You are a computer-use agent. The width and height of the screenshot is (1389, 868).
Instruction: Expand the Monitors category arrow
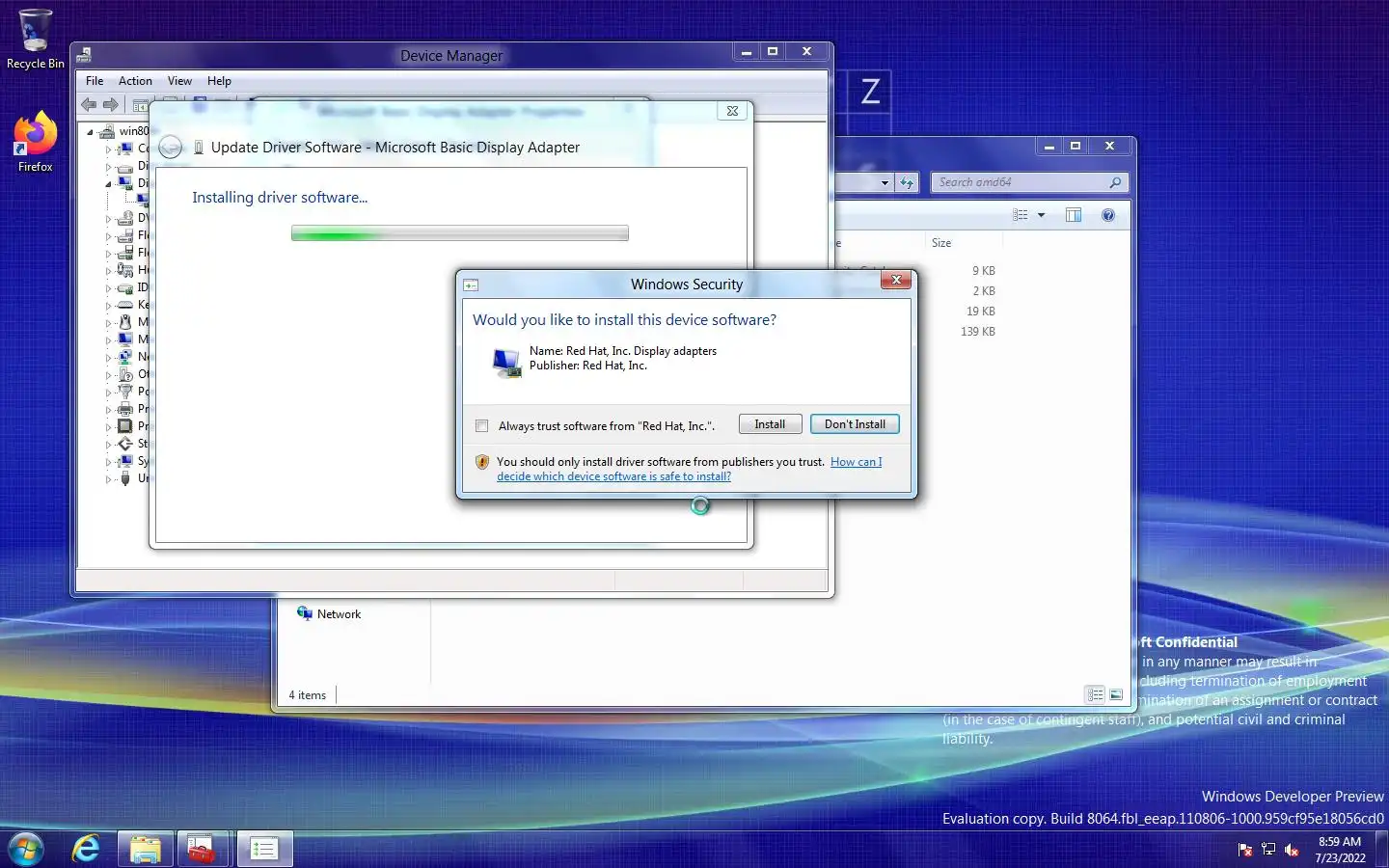108,339
